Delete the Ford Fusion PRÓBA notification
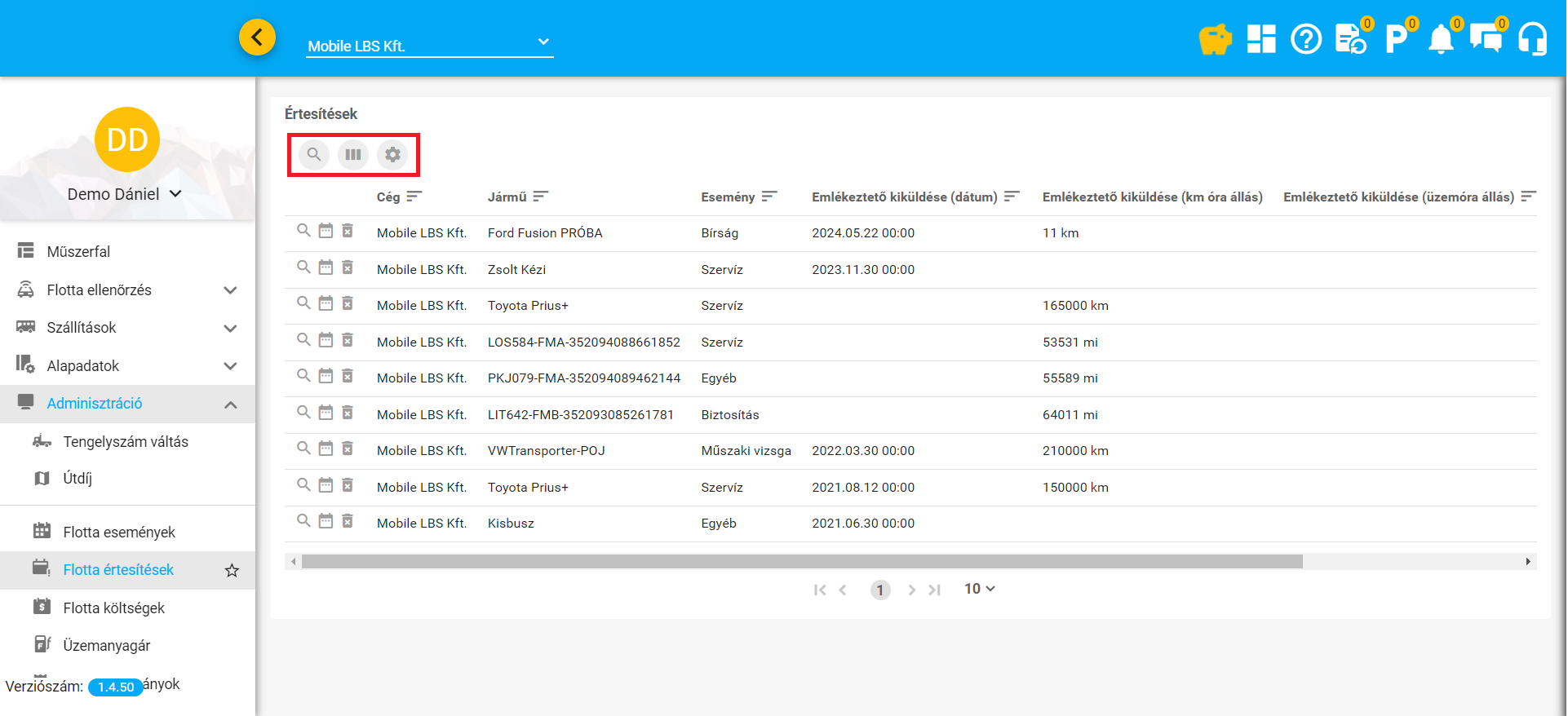 click(x=348, y=232)
